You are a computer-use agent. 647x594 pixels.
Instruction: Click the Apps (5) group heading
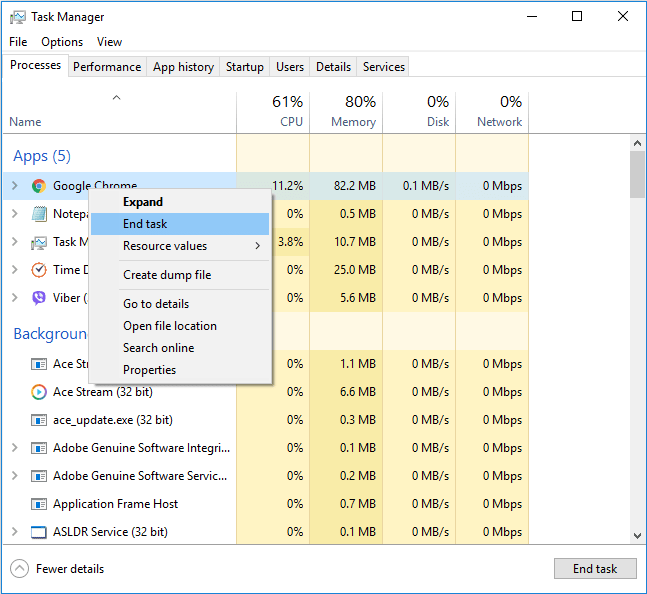(42, 156)
